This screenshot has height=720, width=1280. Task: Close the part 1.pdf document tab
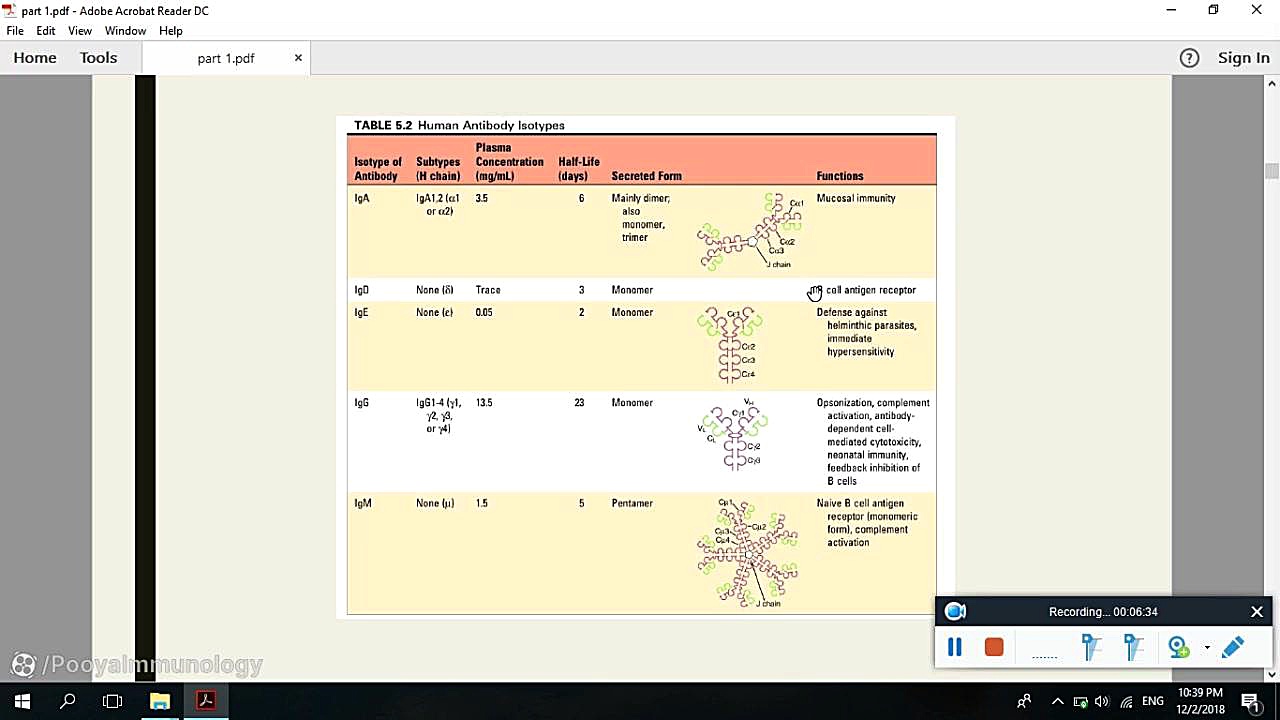[x=298, y=58]
